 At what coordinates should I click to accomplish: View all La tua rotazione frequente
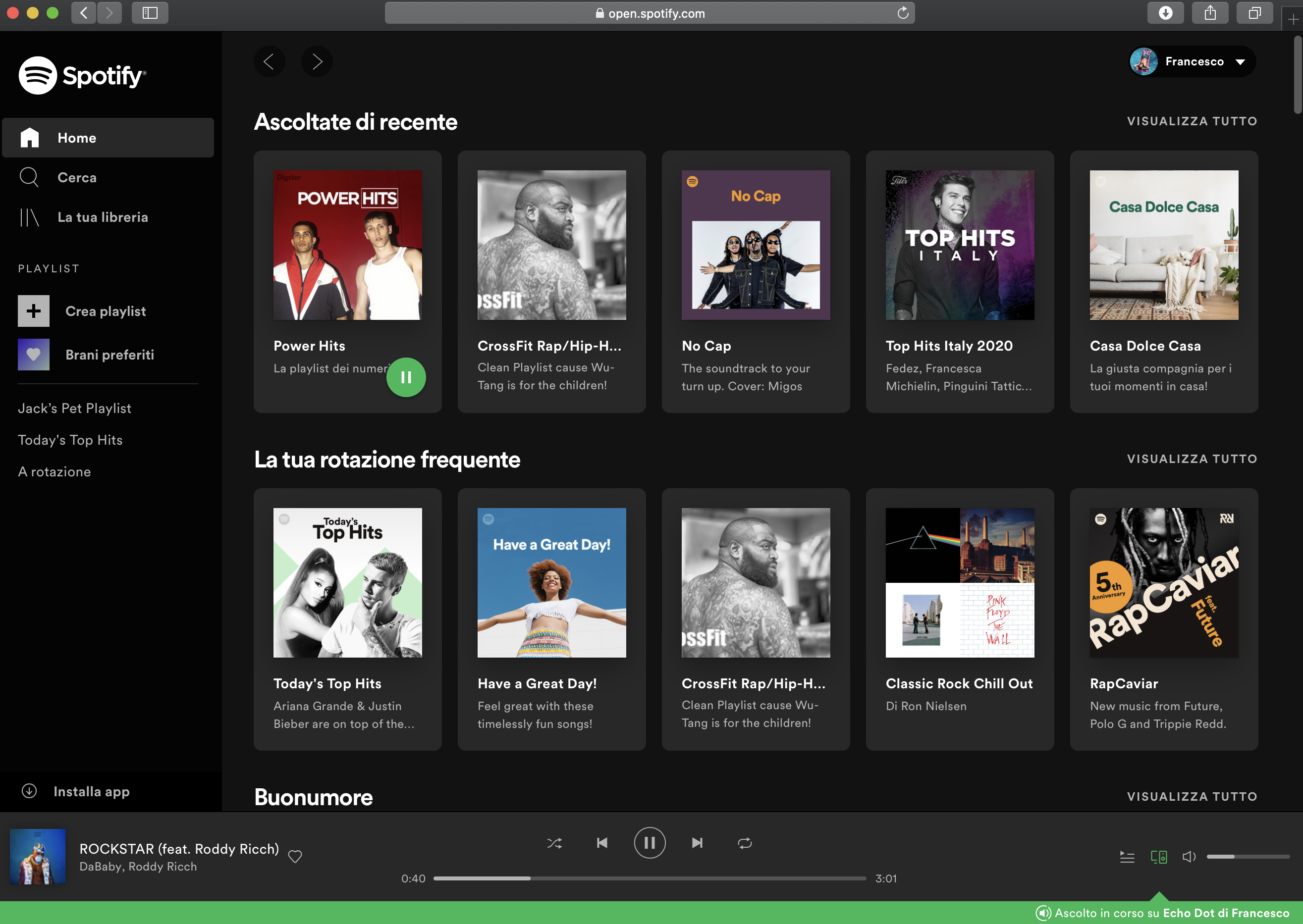[x=1192, y=459]
